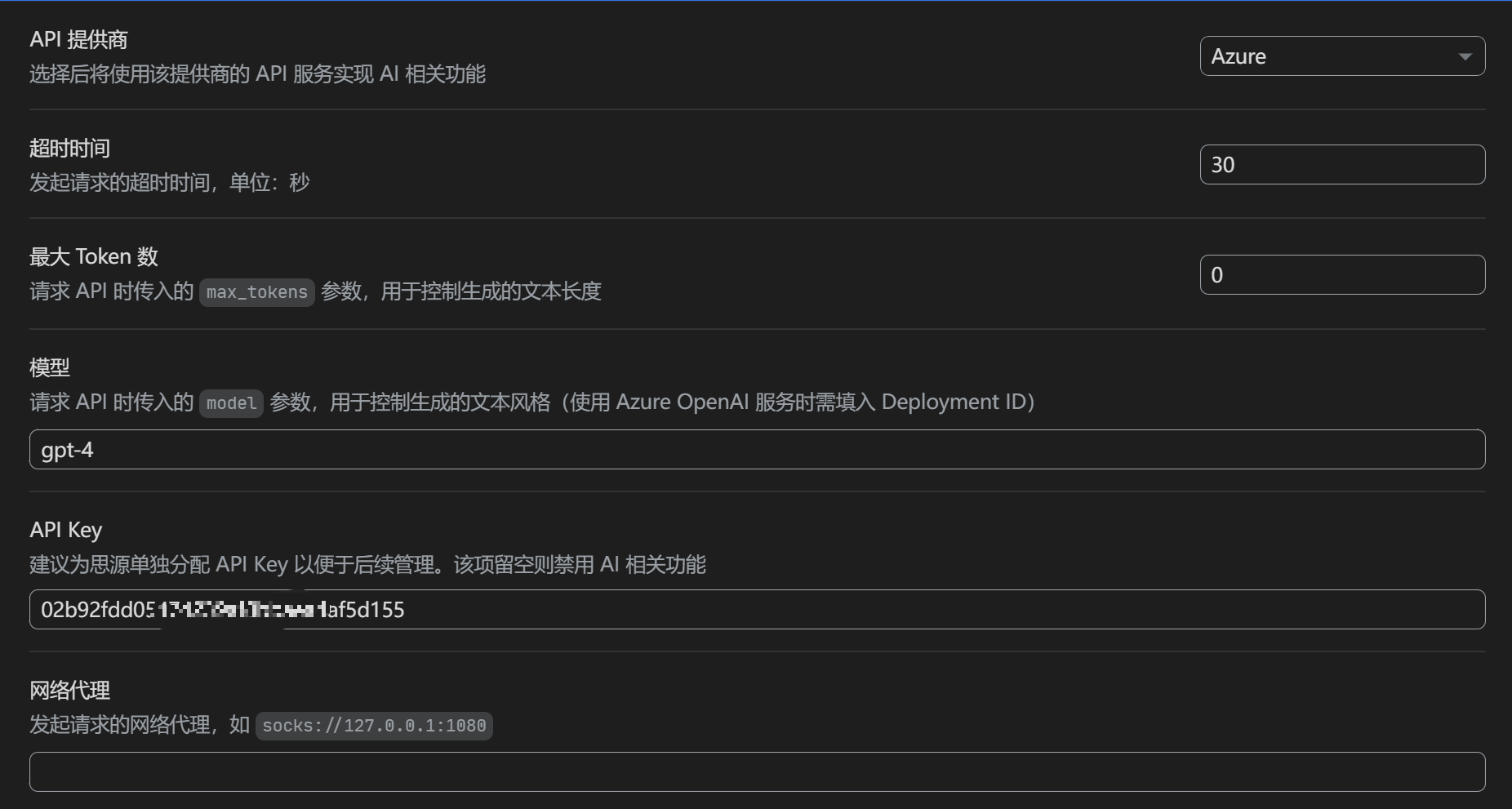
Task: Click the max_tokens code badge
Action: tap(256, 292)
